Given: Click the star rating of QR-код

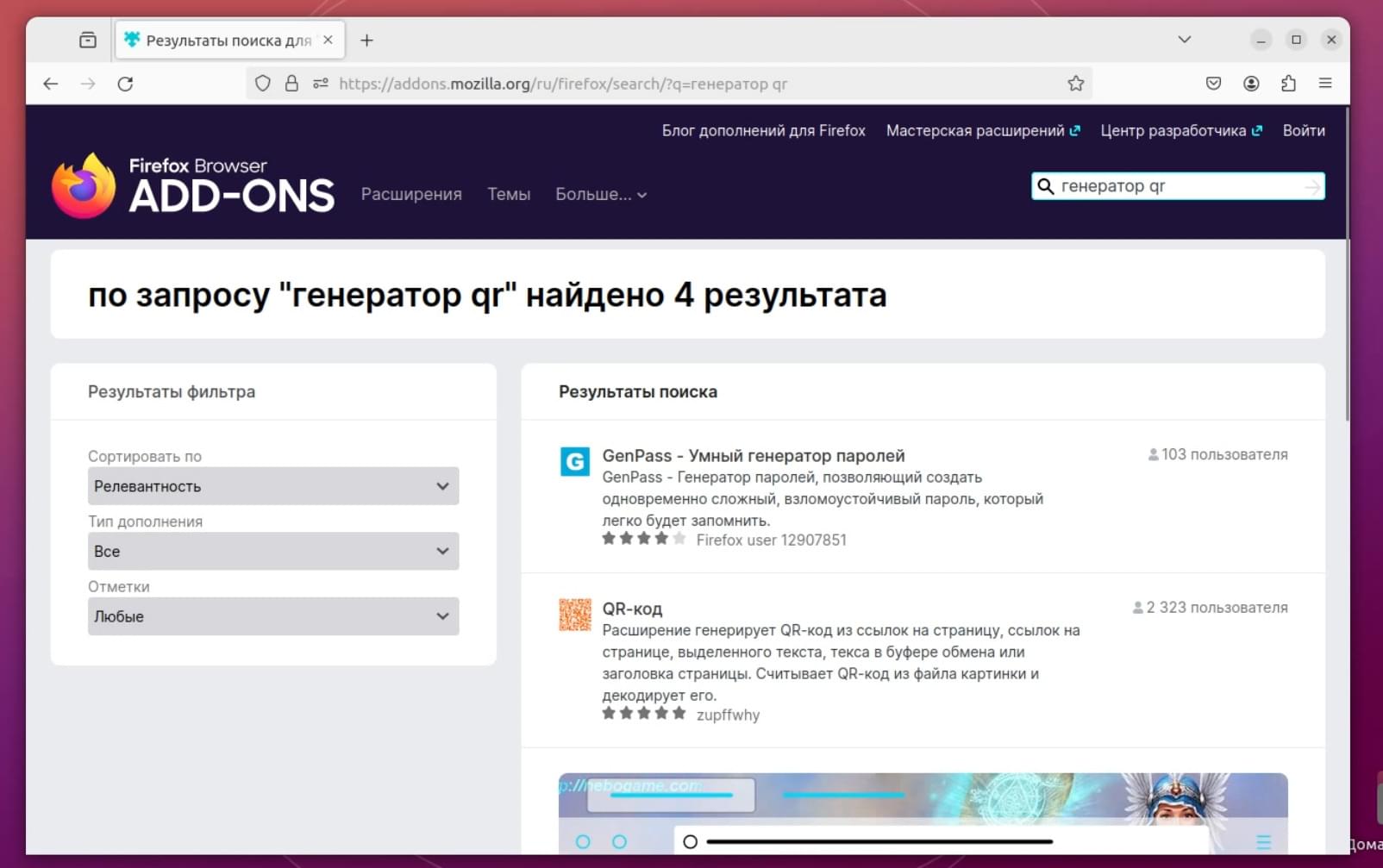Looking at the screenshot, I should pyautogui.click(x=643, y=713).
